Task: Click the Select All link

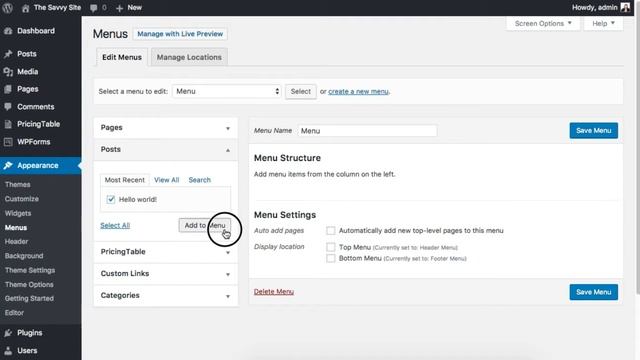Action: point(115,225)
